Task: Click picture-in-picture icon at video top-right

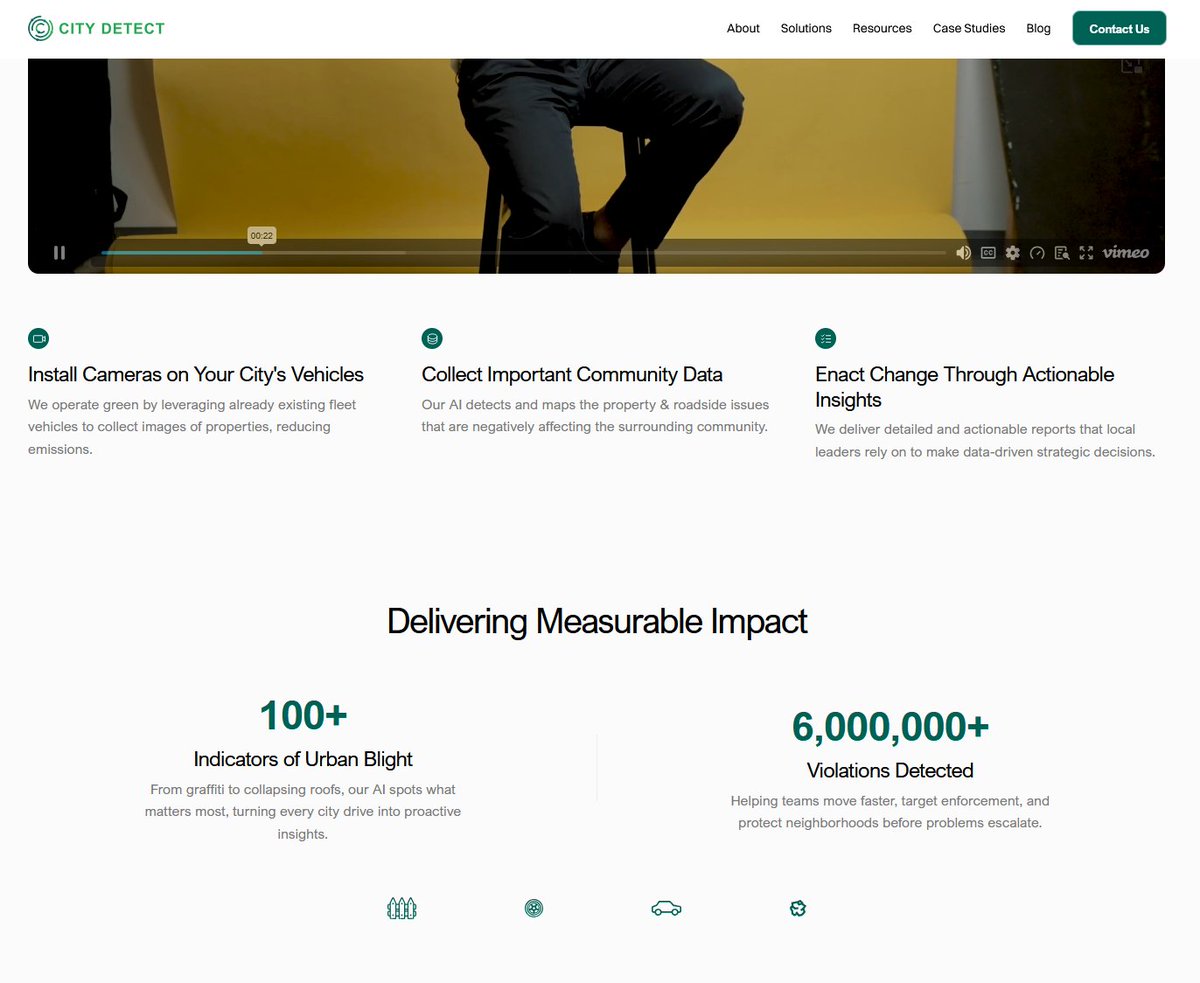Action: pos(1131,65)
